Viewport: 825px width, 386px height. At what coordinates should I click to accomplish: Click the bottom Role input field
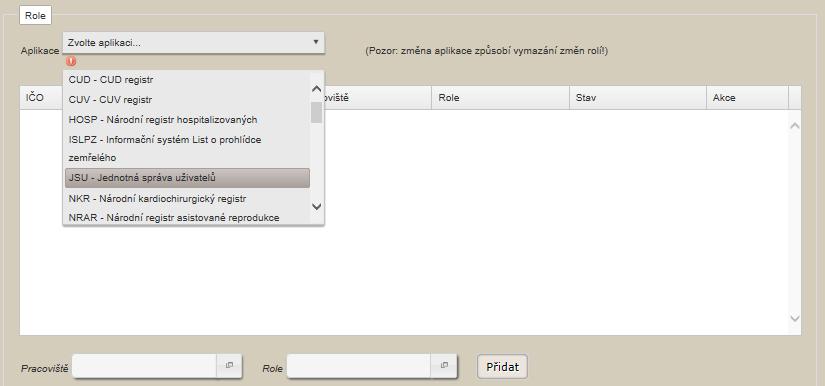pos(359,365)
